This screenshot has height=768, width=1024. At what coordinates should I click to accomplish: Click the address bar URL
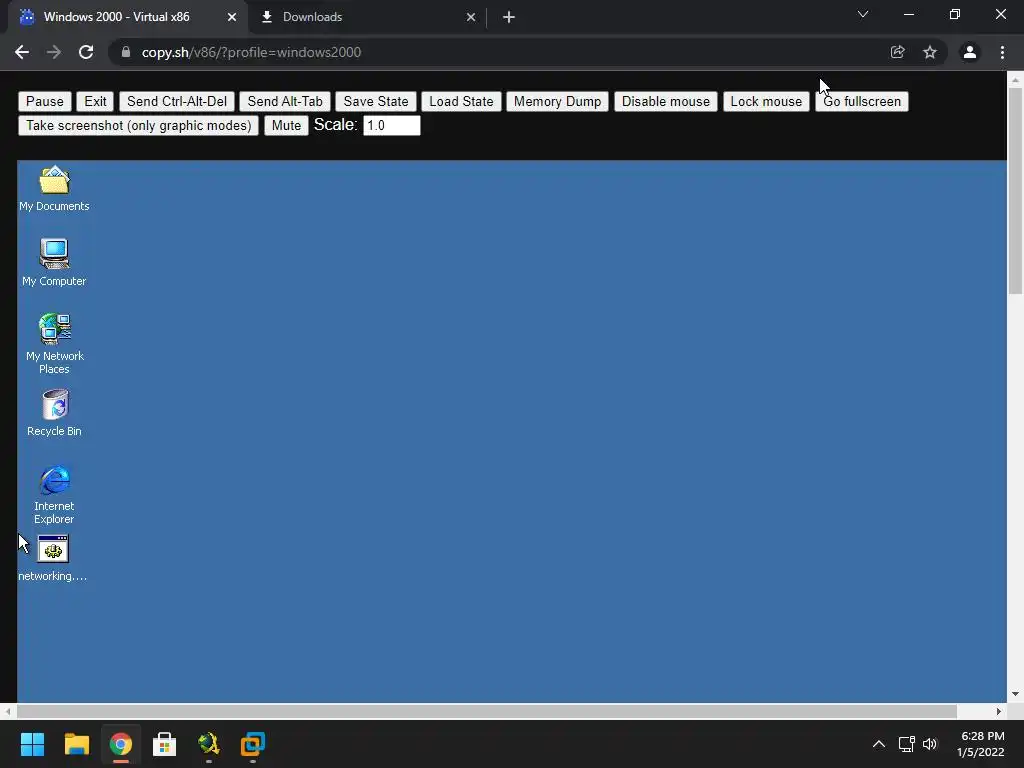point(251,52)
